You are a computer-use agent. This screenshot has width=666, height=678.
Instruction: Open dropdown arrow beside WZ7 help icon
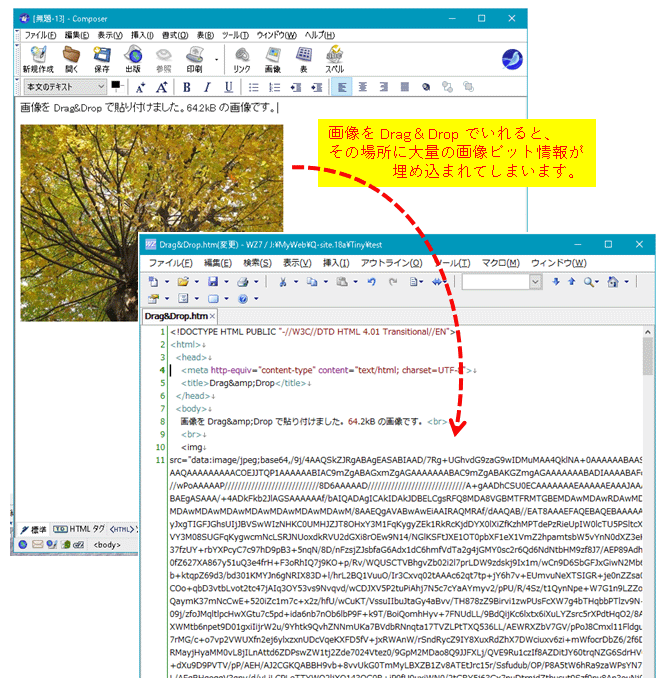tap(256, 299)
